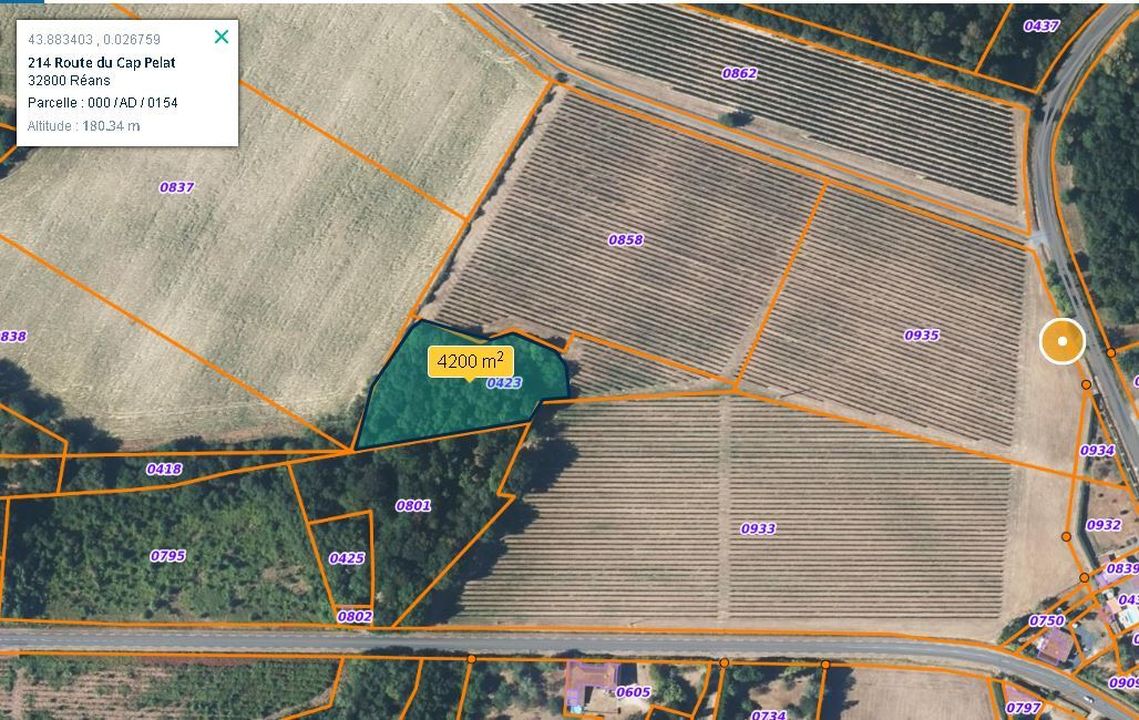Select the small parcel 0425
Screen dimensions: 1139x720
346,558
